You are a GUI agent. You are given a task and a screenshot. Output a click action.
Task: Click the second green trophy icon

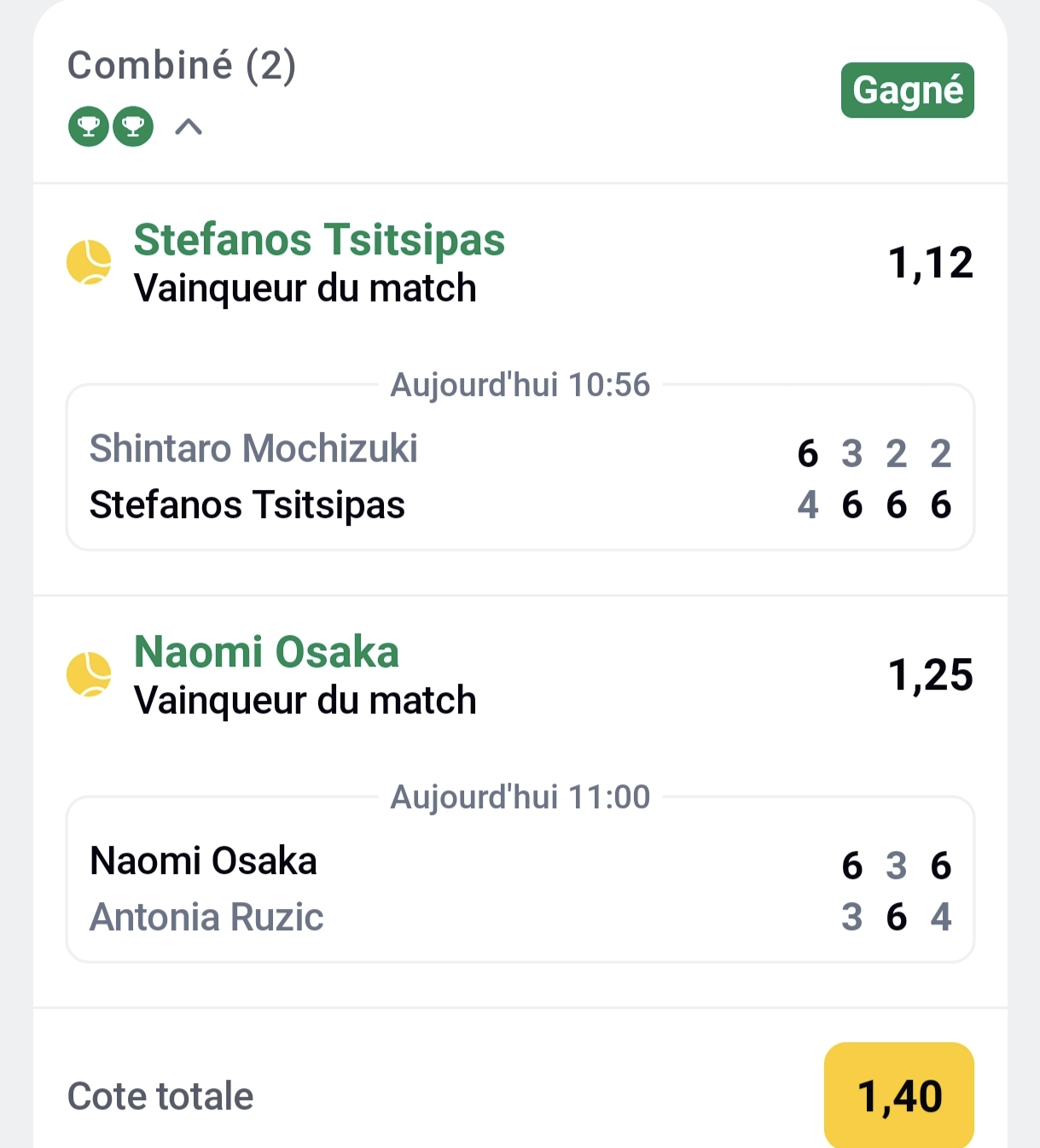(133, 127)
